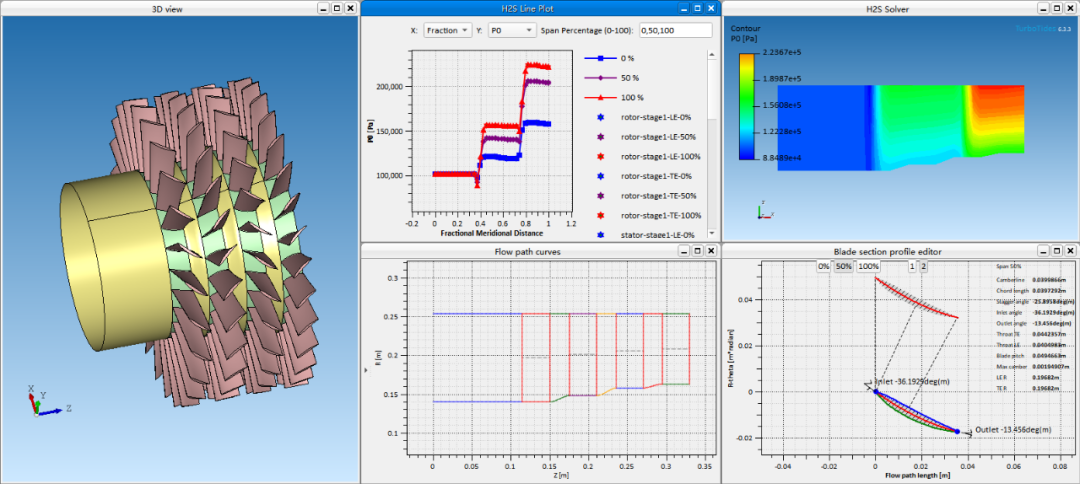1080x484 pixels.
Task: Click the blue Inlet control point
Action: point(876,391)
